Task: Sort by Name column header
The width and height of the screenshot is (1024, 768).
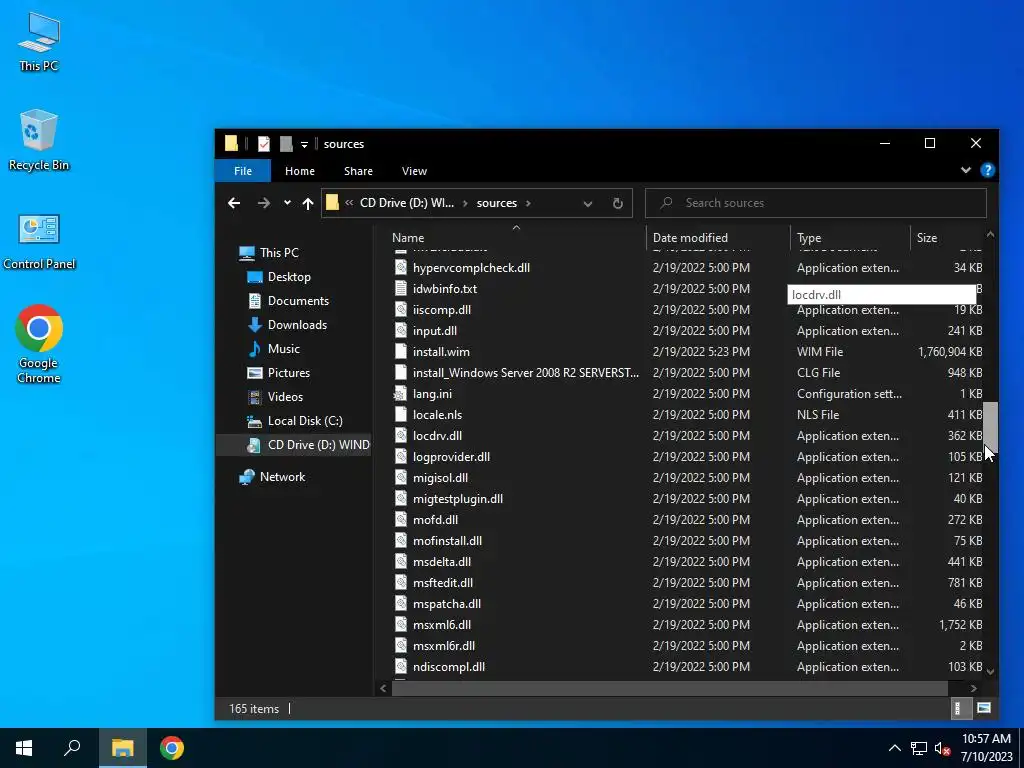Action: [516, 238]
